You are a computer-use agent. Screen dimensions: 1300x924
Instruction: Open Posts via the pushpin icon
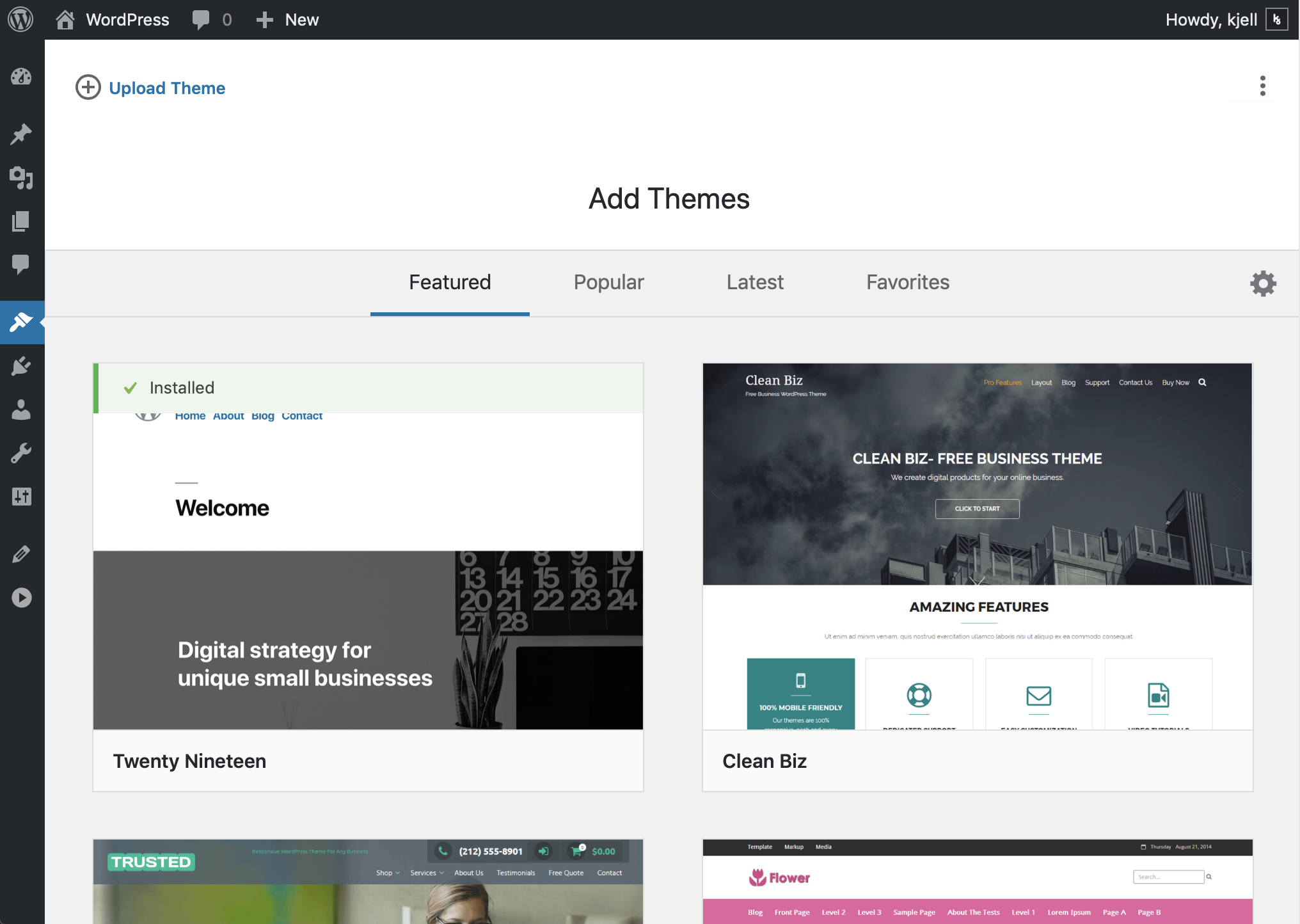point(21,134)
